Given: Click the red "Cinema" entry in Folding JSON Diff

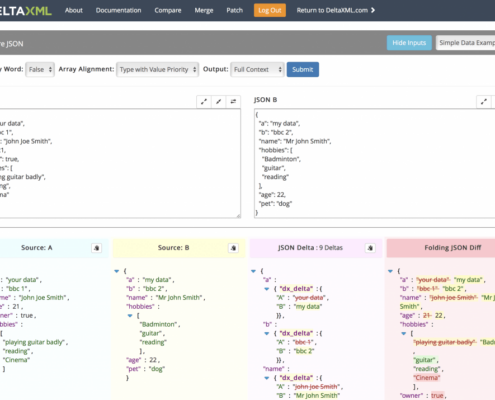Looking at the screenshot, I should 427,378.
